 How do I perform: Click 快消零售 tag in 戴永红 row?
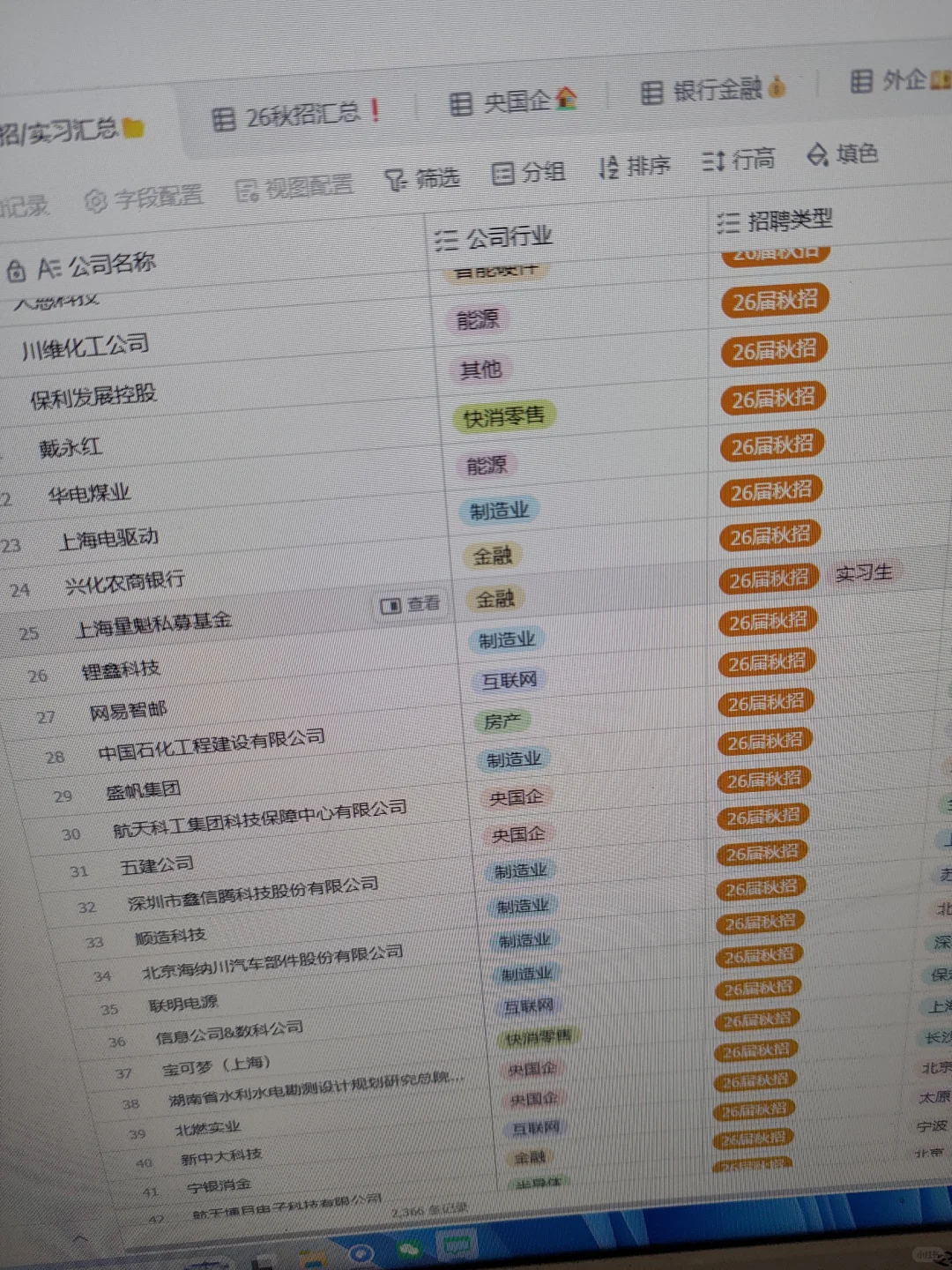pos(503,416)
